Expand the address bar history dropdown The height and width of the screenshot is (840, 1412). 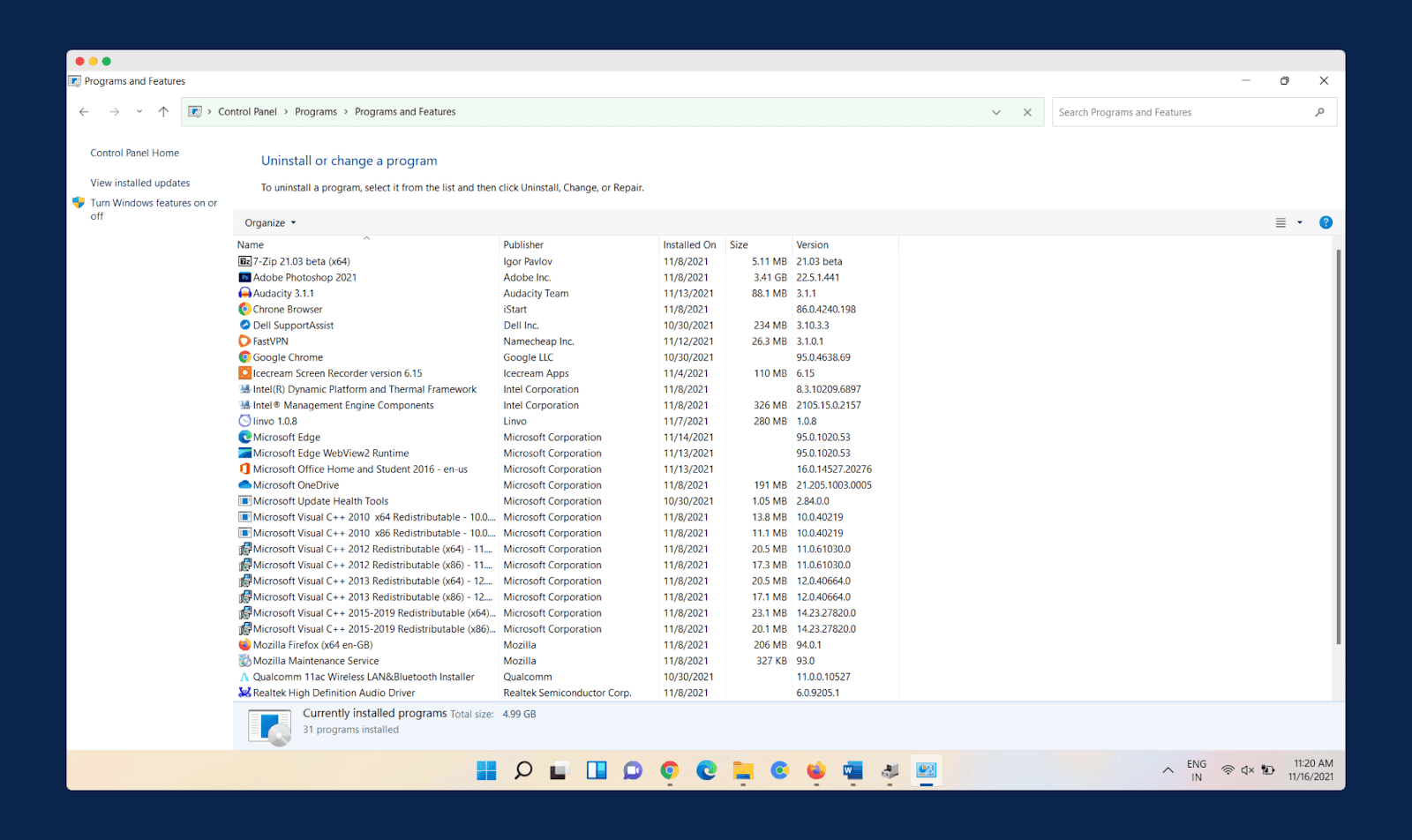click(x=996, y=112)
